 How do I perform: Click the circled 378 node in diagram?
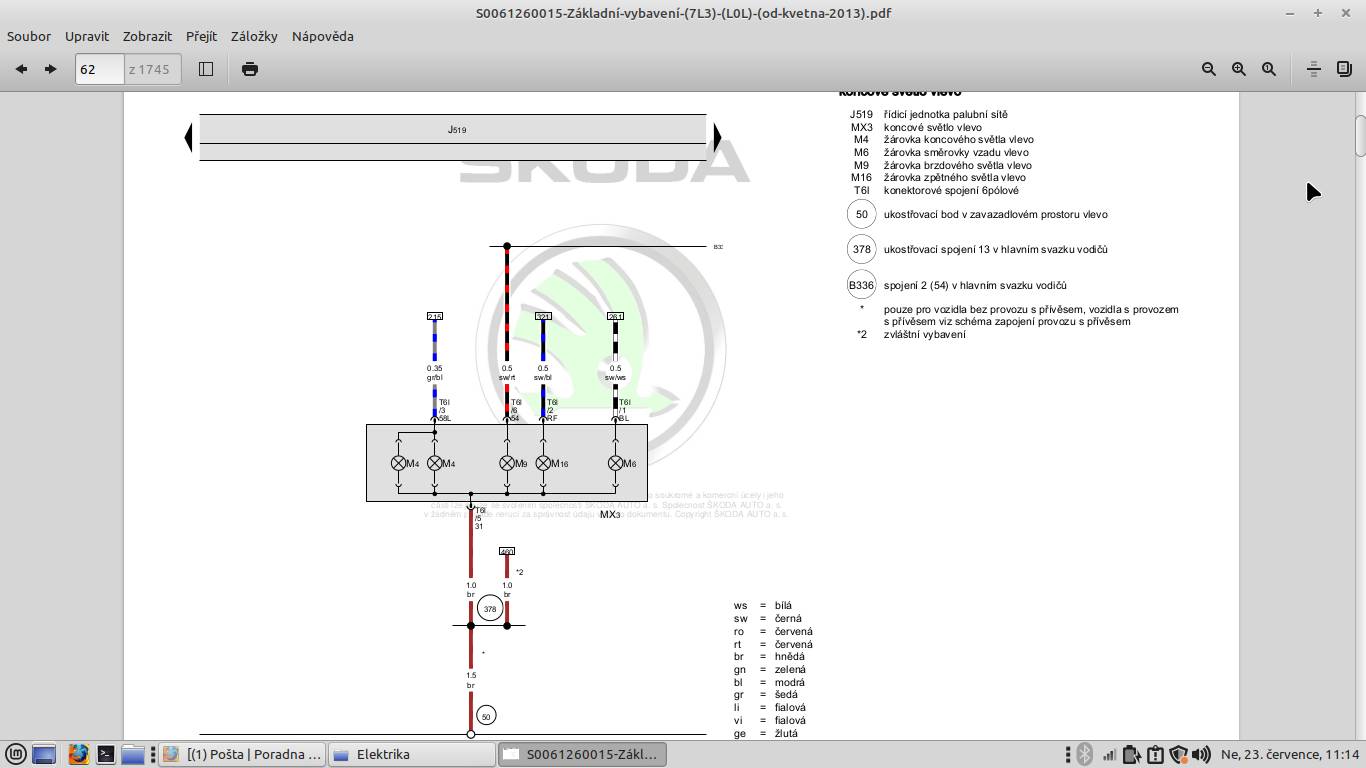tap(490, 608)
